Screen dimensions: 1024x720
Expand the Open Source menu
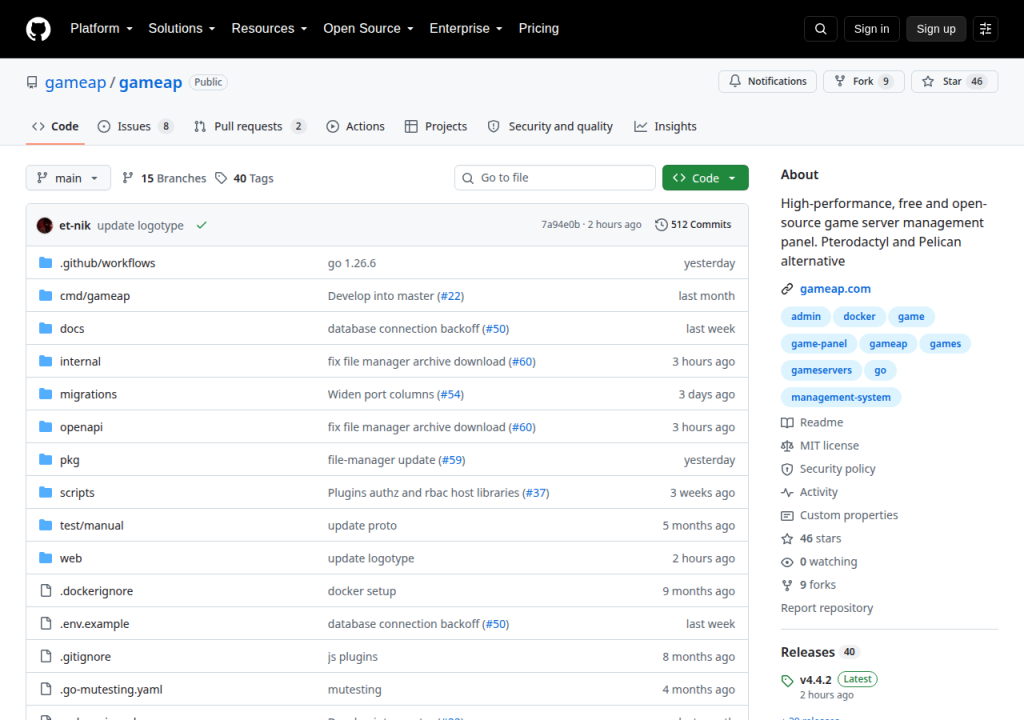tap(368, 29)
